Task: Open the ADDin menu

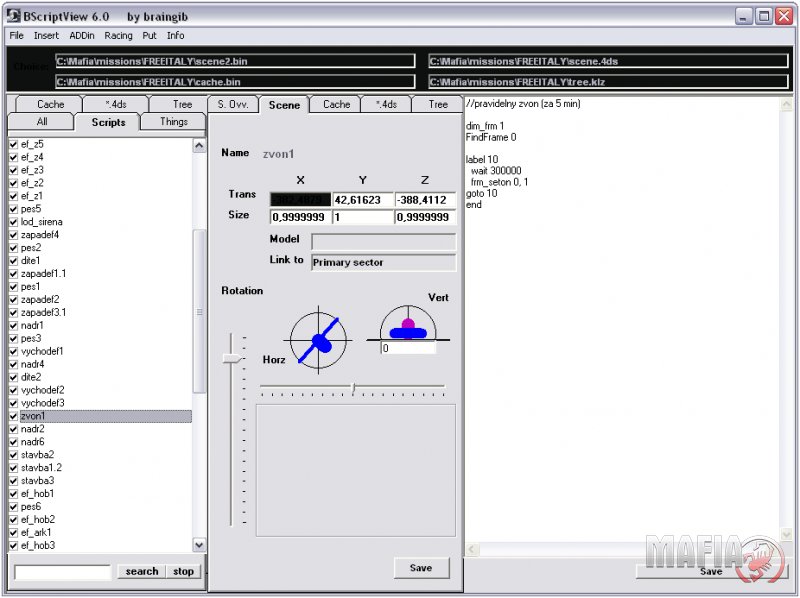Action: pos(81,35)
